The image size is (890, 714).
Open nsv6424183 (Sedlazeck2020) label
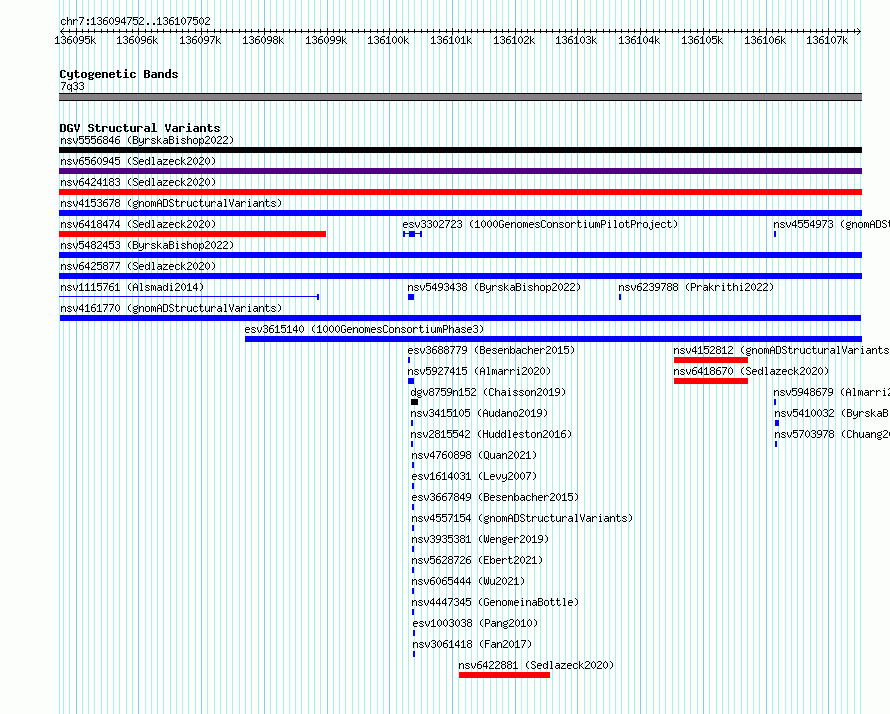138,182
